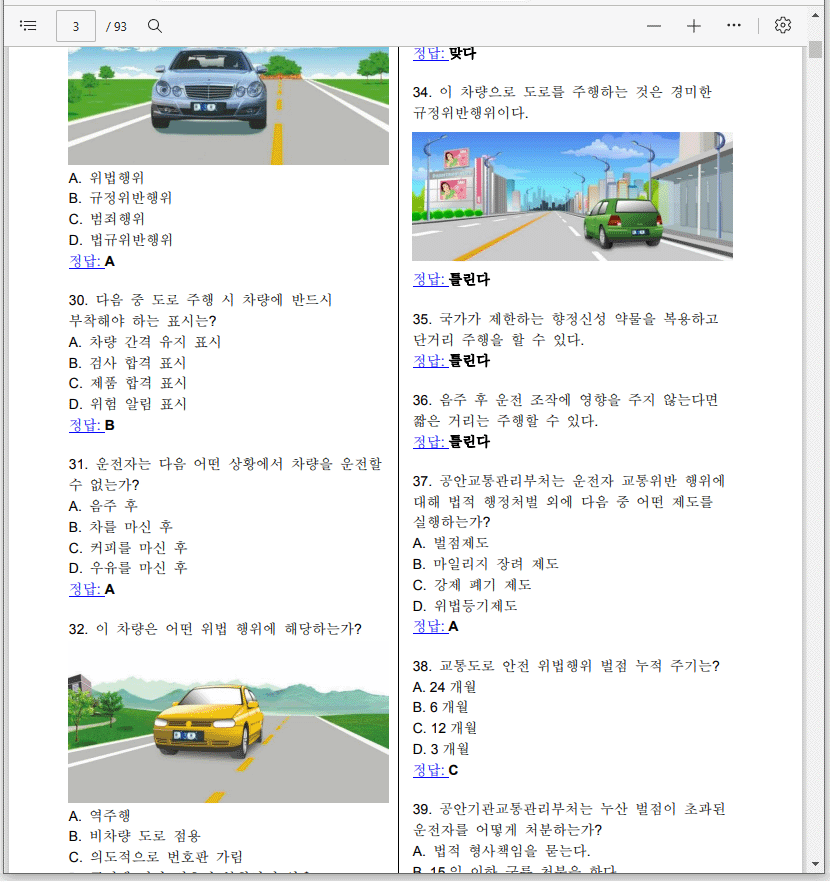830x882 pixels.
Task: Click the 정답 link under question 36
Action: 429,441
